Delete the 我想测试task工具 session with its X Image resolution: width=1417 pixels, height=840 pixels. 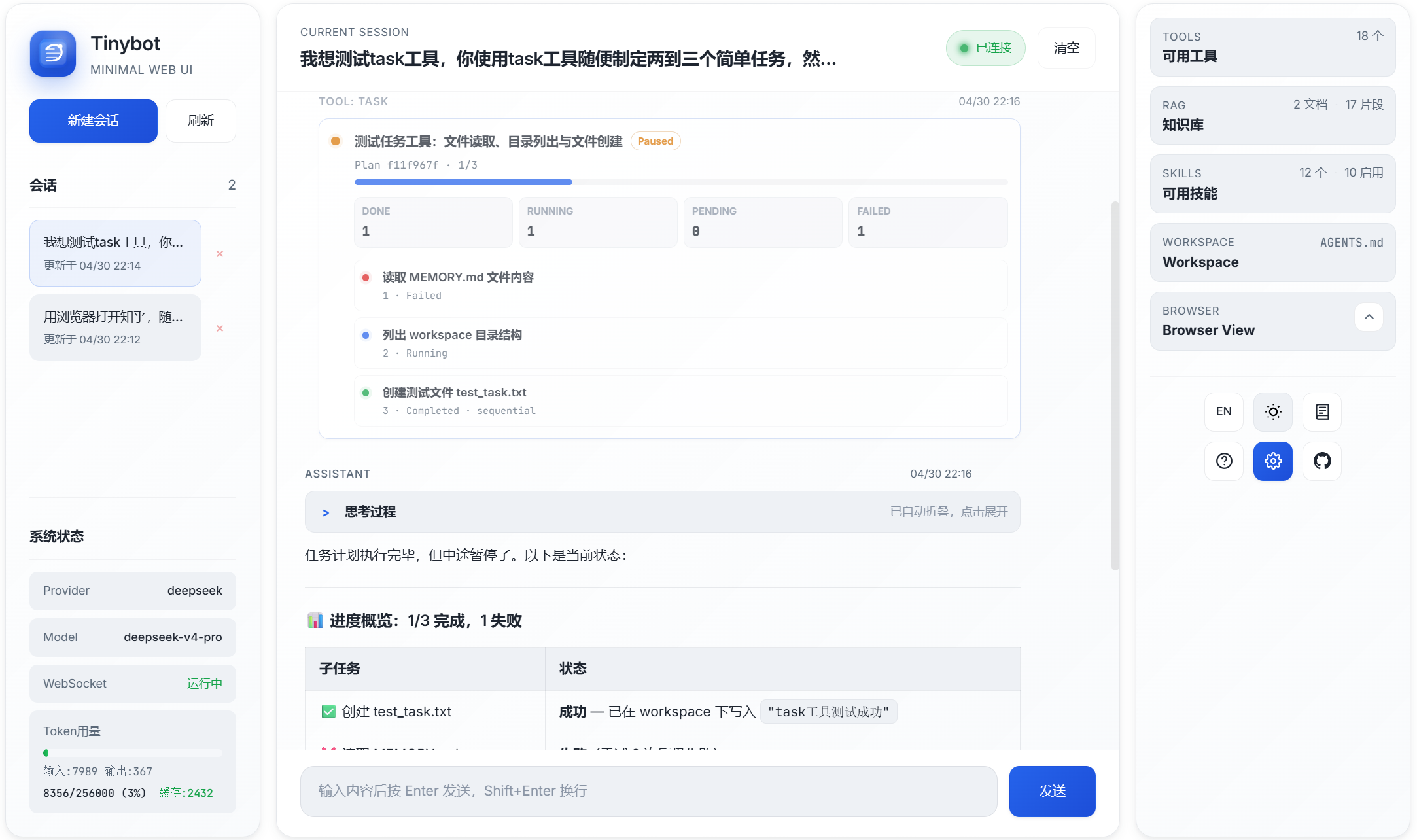coord(220,254)
